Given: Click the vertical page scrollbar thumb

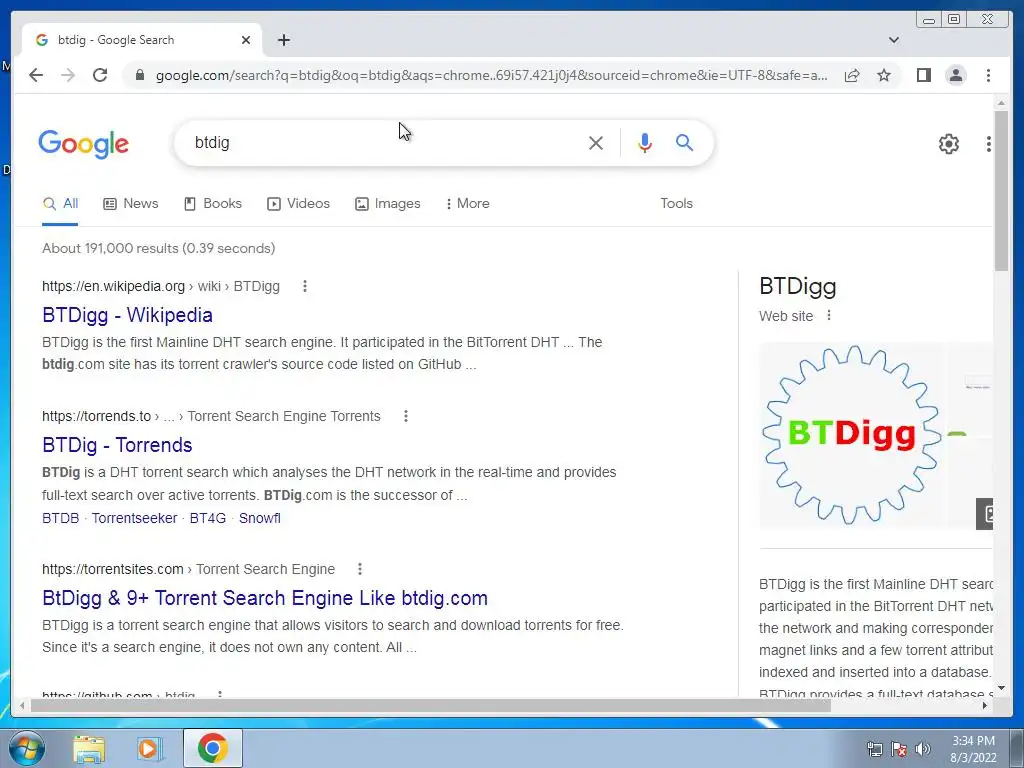Looking at the screenshot, I should point(1001,189).
